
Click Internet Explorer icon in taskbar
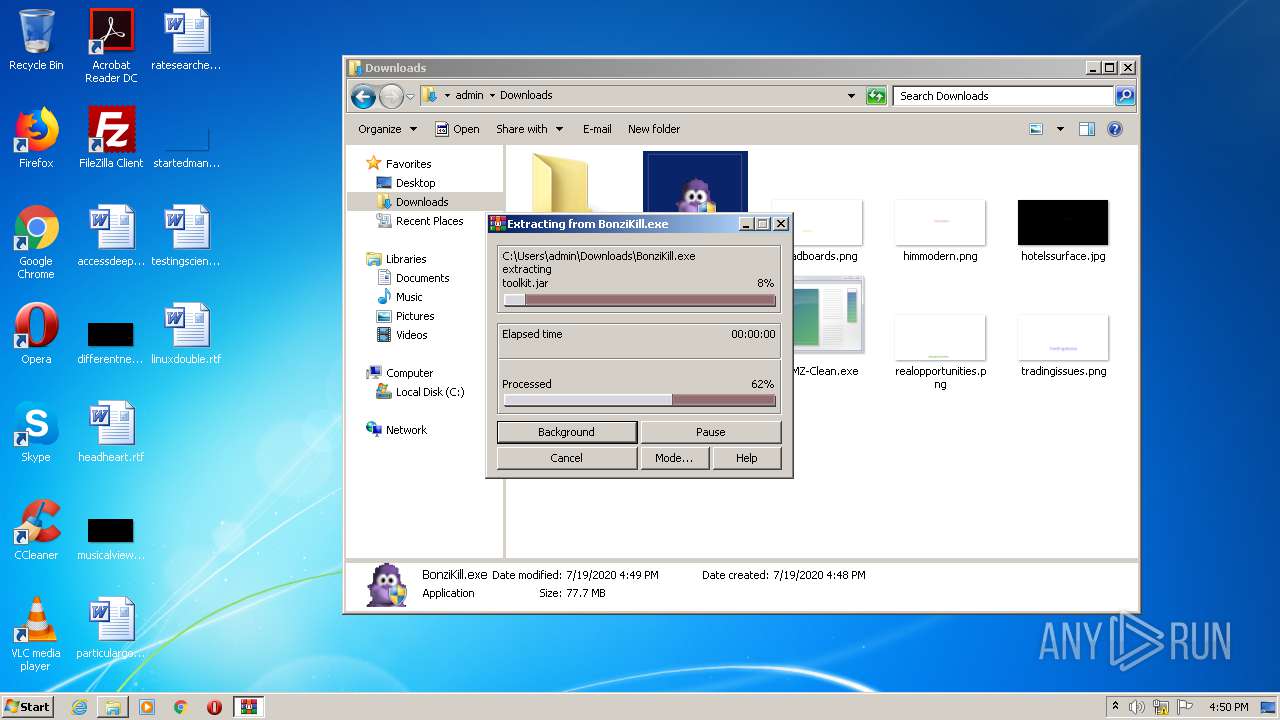coord(79,707)
